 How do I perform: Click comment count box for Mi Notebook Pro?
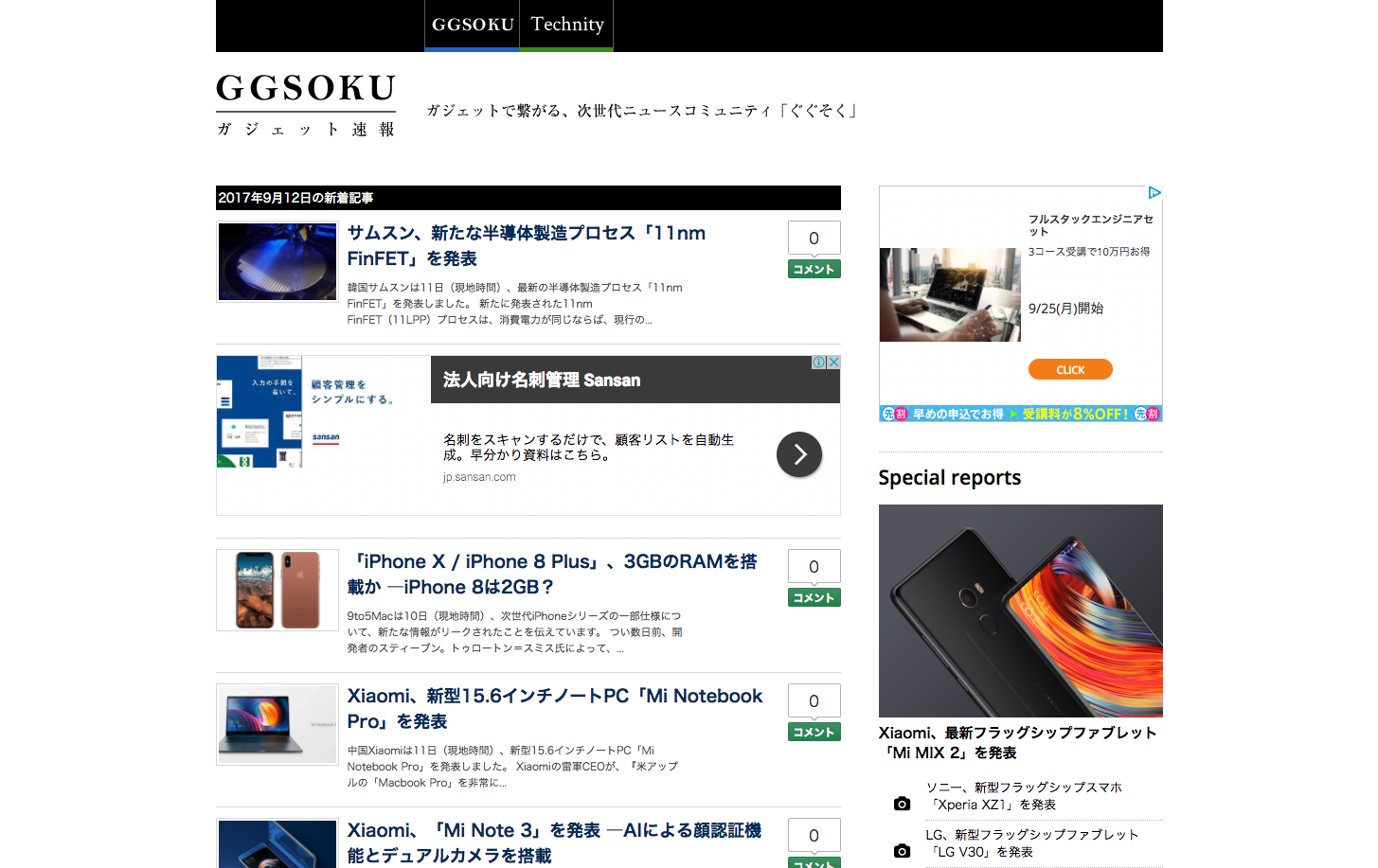click(x=814, y=700)
